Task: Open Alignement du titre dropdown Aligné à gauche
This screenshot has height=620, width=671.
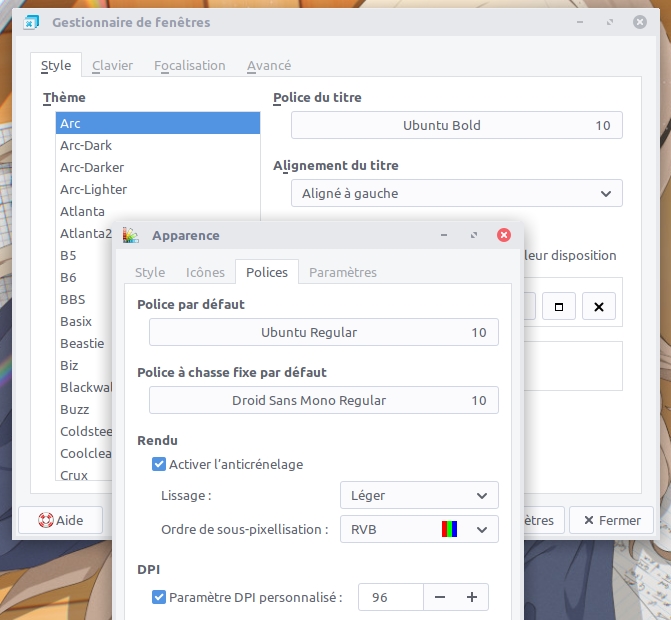Action: tap(457, 193)
